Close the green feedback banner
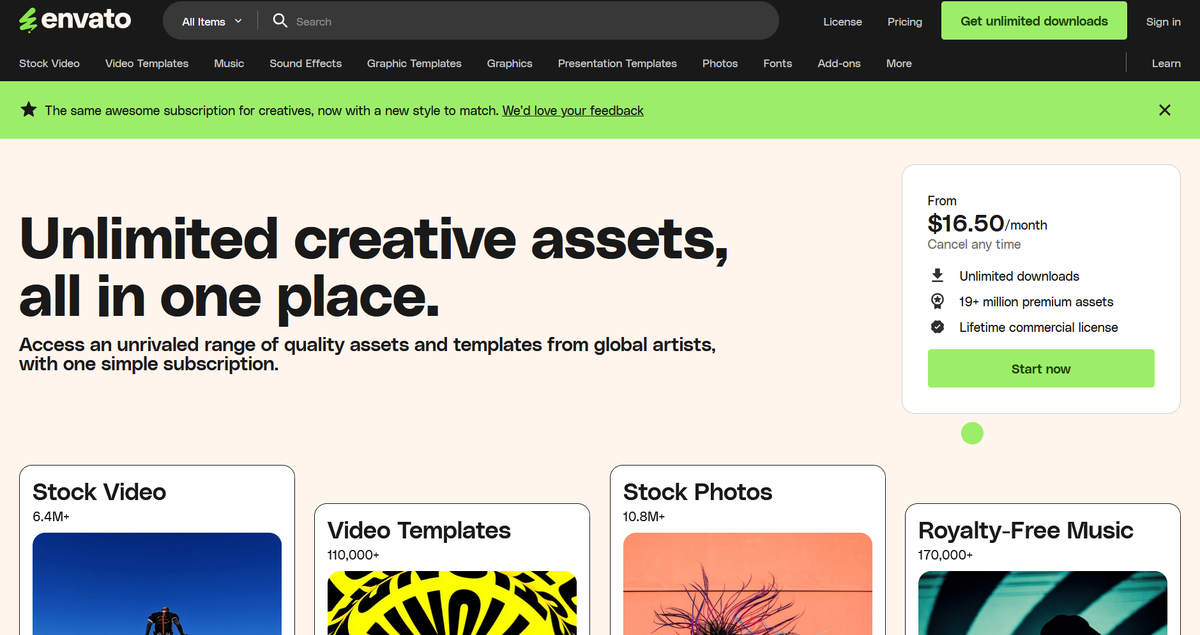The width and height of the screenshot is (1200, 635). point(1164,110)
